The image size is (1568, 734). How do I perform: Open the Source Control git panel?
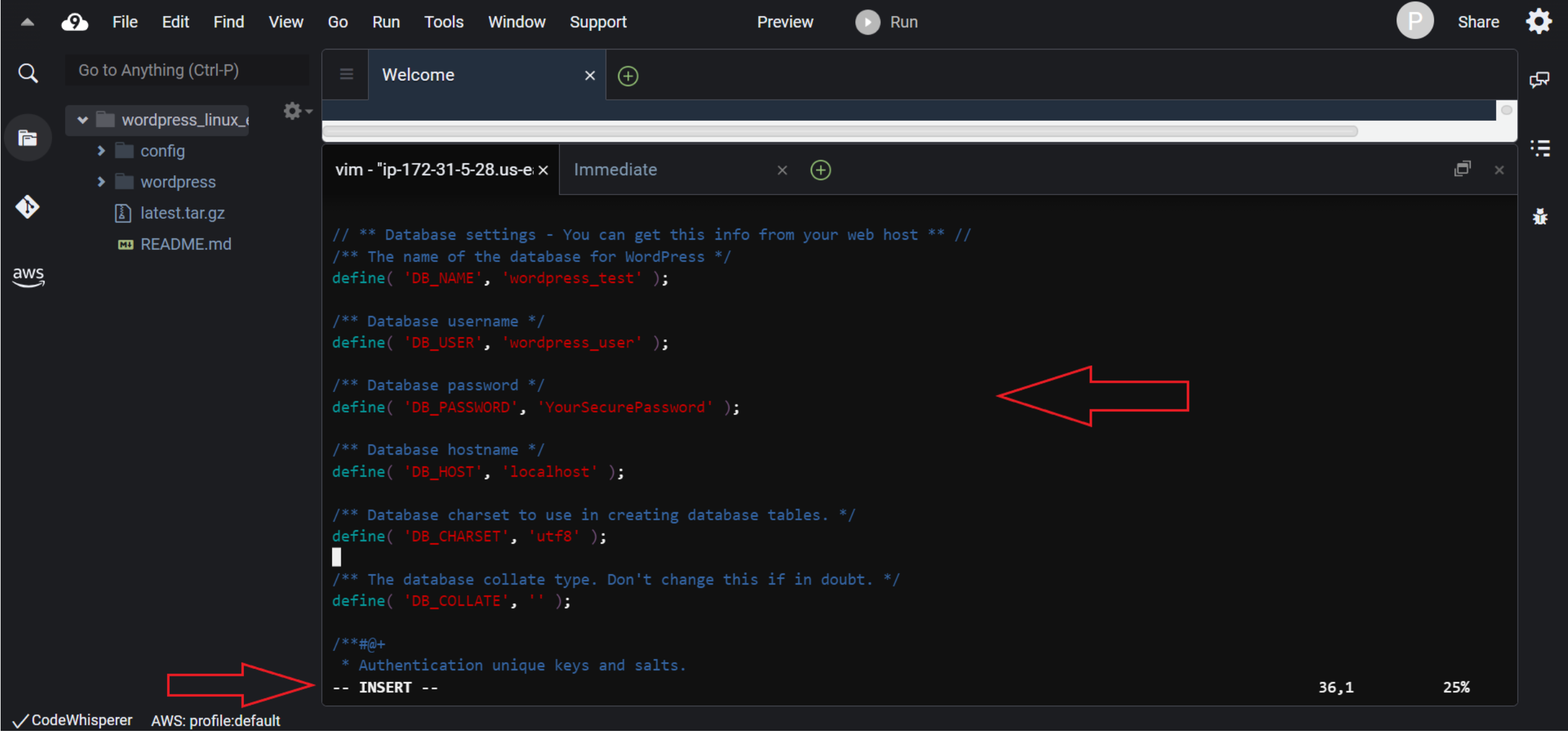[27, 206]
